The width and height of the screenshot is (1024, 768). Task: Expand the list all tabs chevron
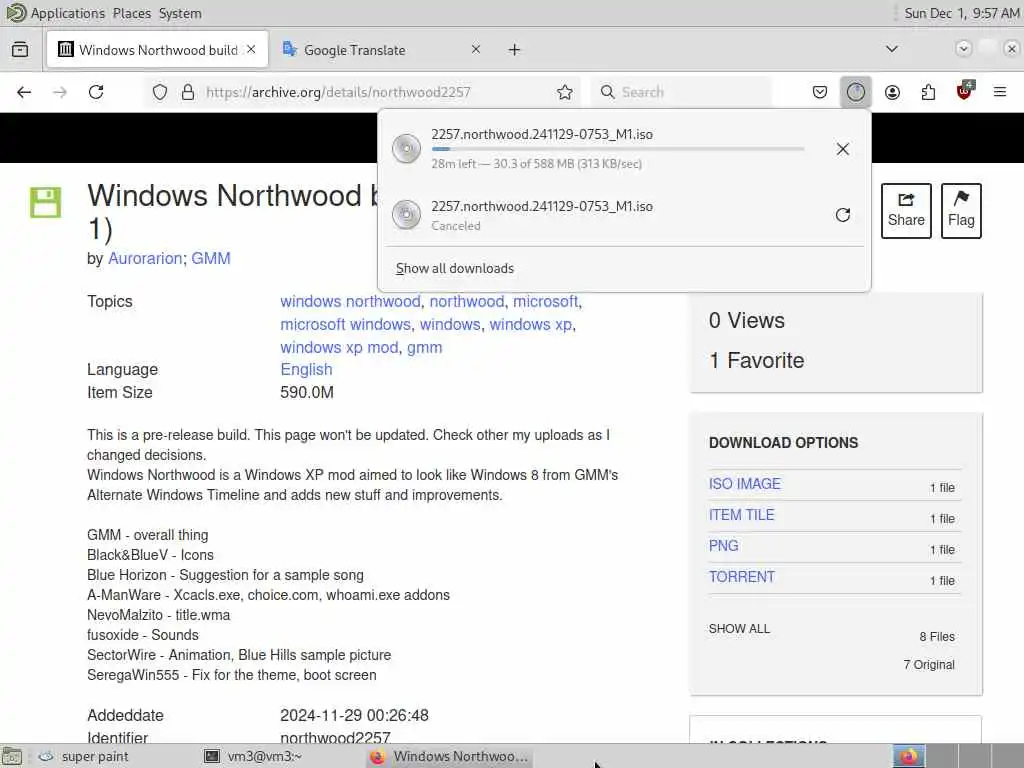pyautogui.click(x=891, y=49)
